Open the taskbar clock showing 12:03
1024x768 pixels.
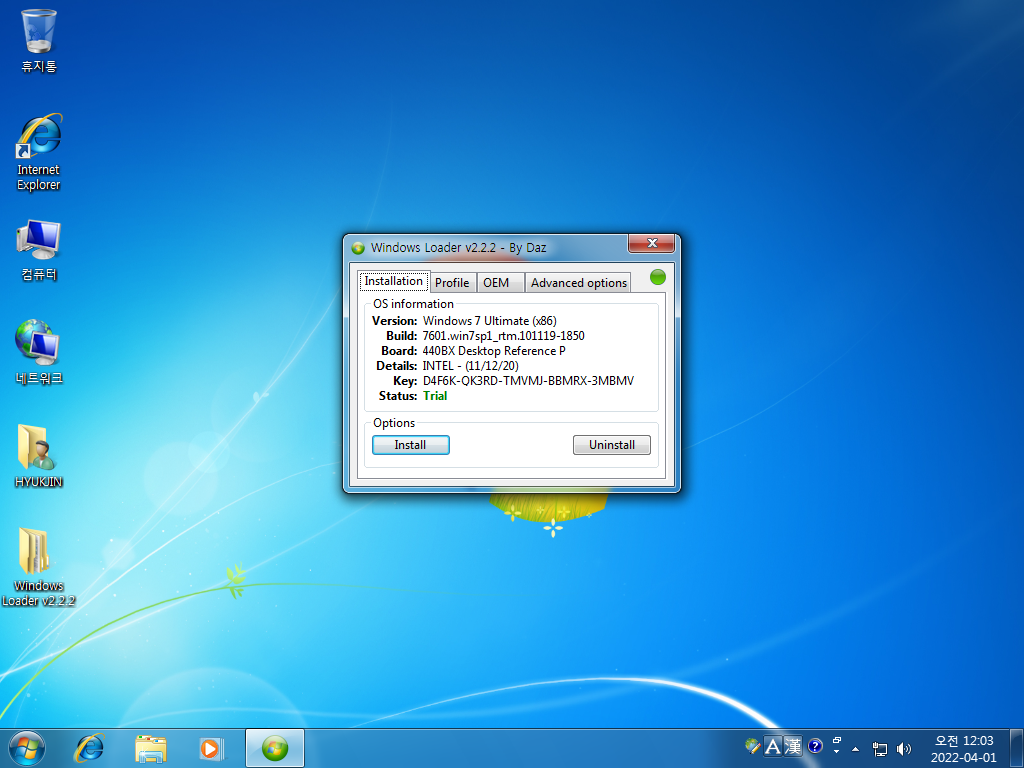[964, 748]
